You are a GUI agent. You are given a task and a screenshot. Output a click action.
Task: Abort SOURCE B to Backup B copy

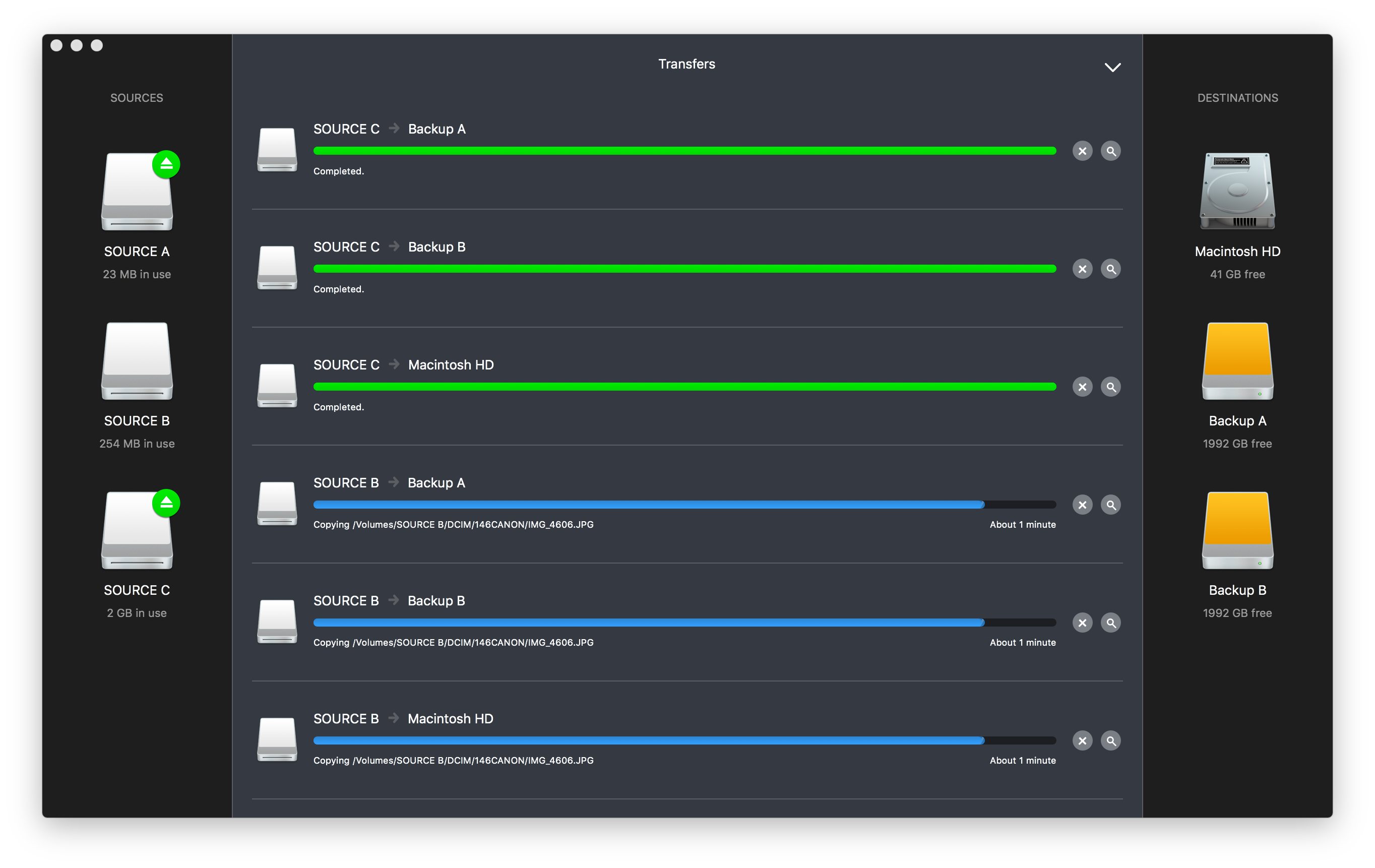click(x=1082, y=623)
